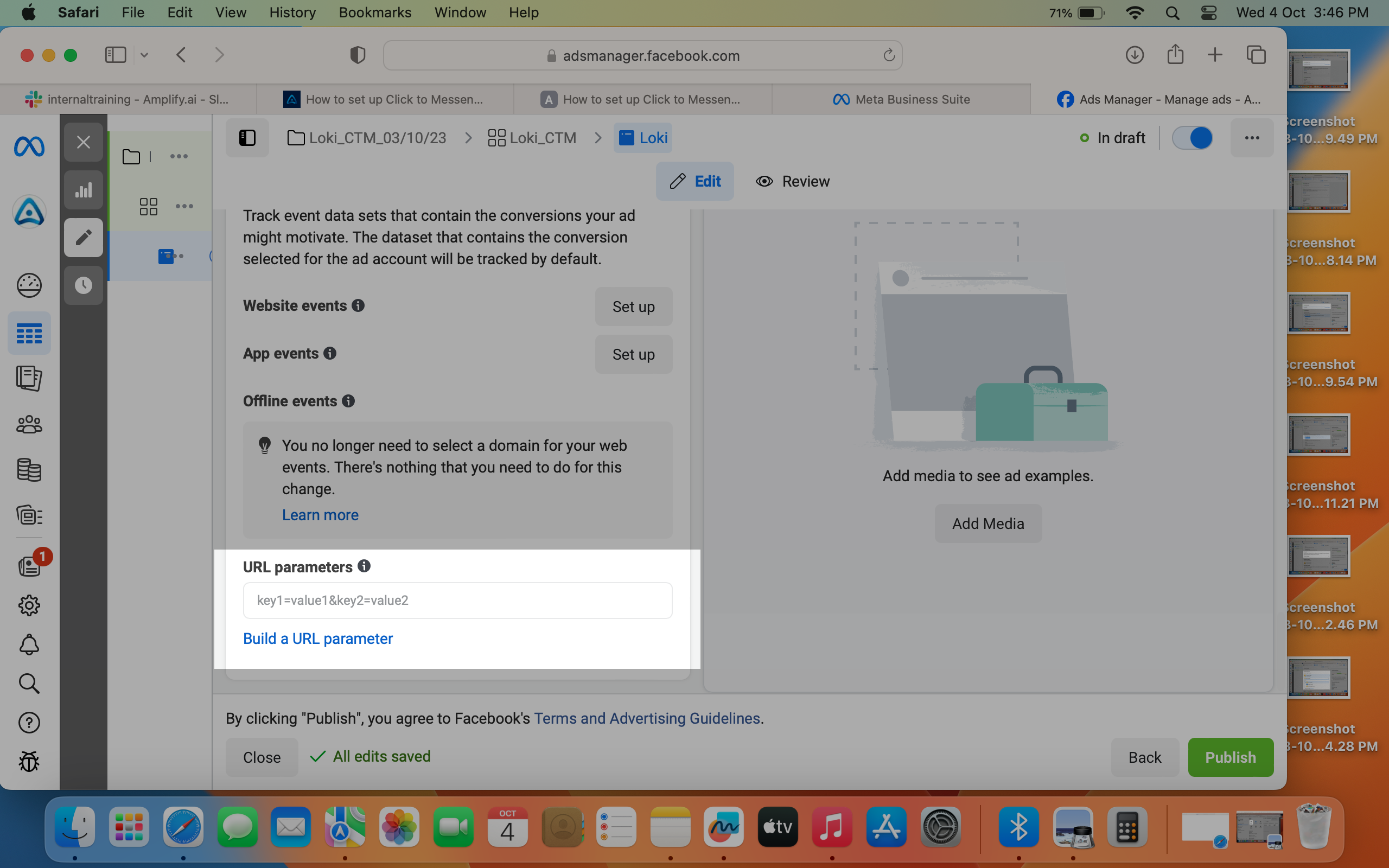Expand the tab group dropdown arrow
The image size is (1389, 868).
[x=144, y=55]
